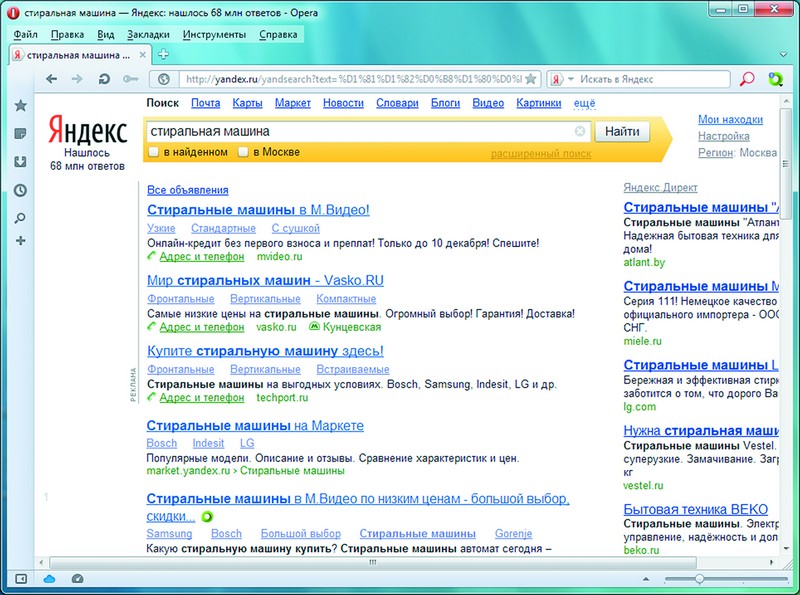Open the Новости link

(343, 103)
